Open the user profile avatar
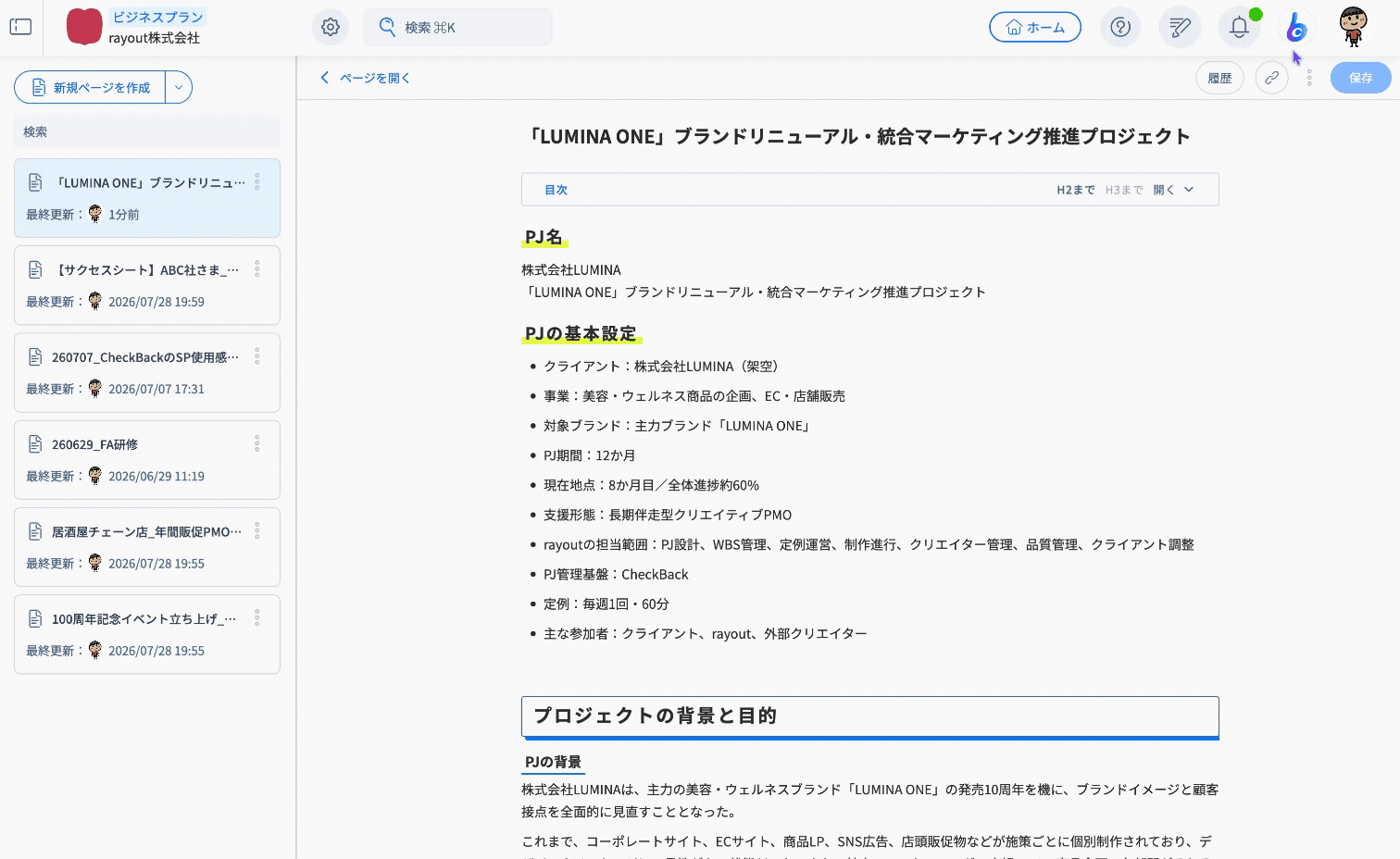This screenshot has width=1400, height=859. tap(1354, 27)
